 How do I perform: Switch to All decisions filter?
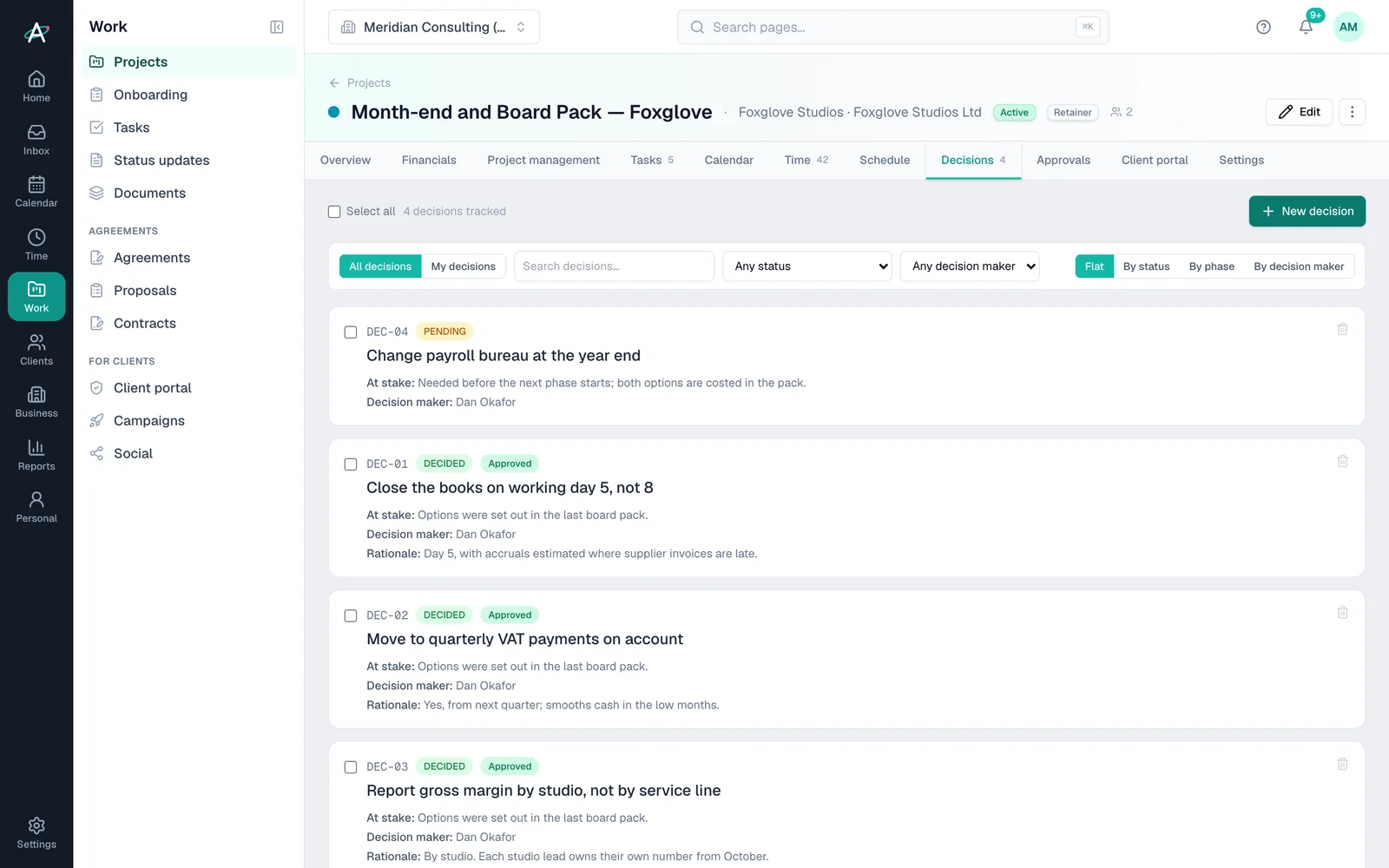click(380, 266)
